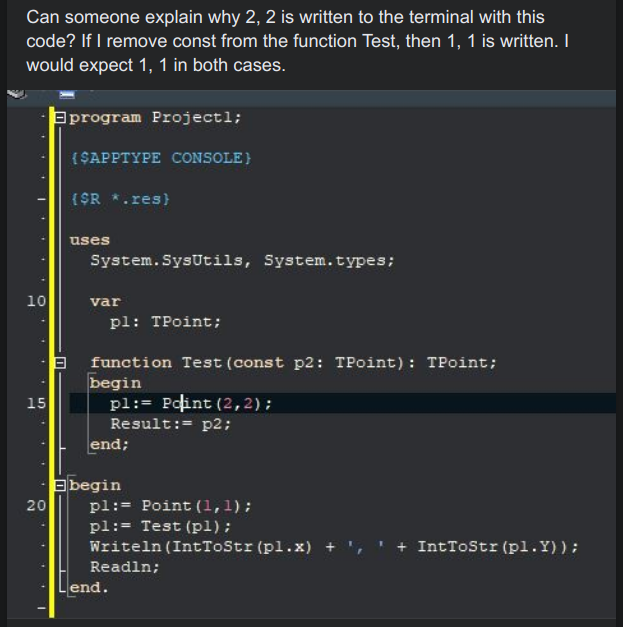The width and height of the screenshot is (623, 627).
Task: Click the {$APPTYPE CONSOLE} directive
Action: pyautogui.click(x=161, y=158)
